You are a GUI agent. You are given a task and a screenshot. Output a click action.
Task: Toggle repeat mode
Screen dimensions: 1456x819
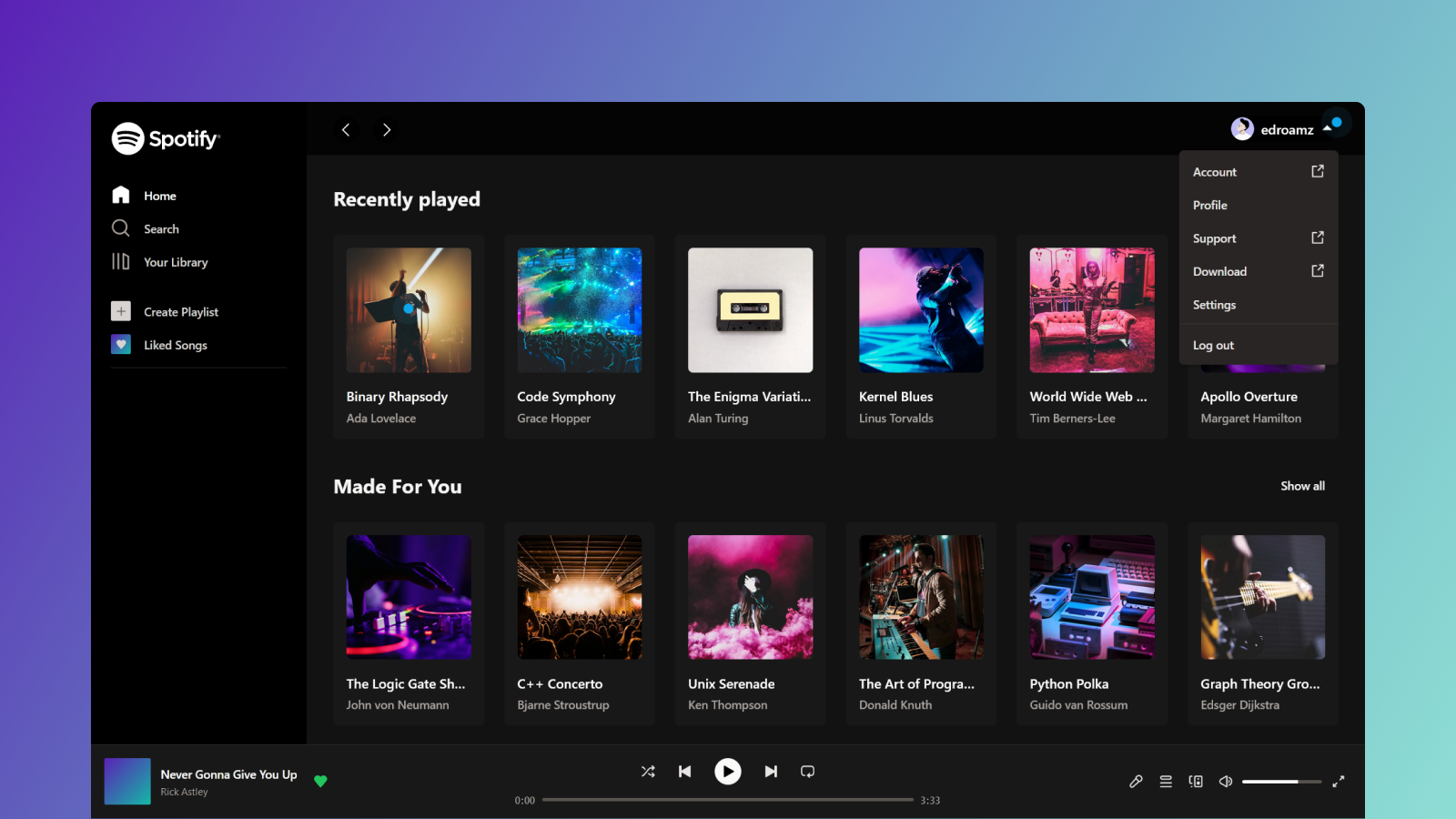click(x=808, y=771)
